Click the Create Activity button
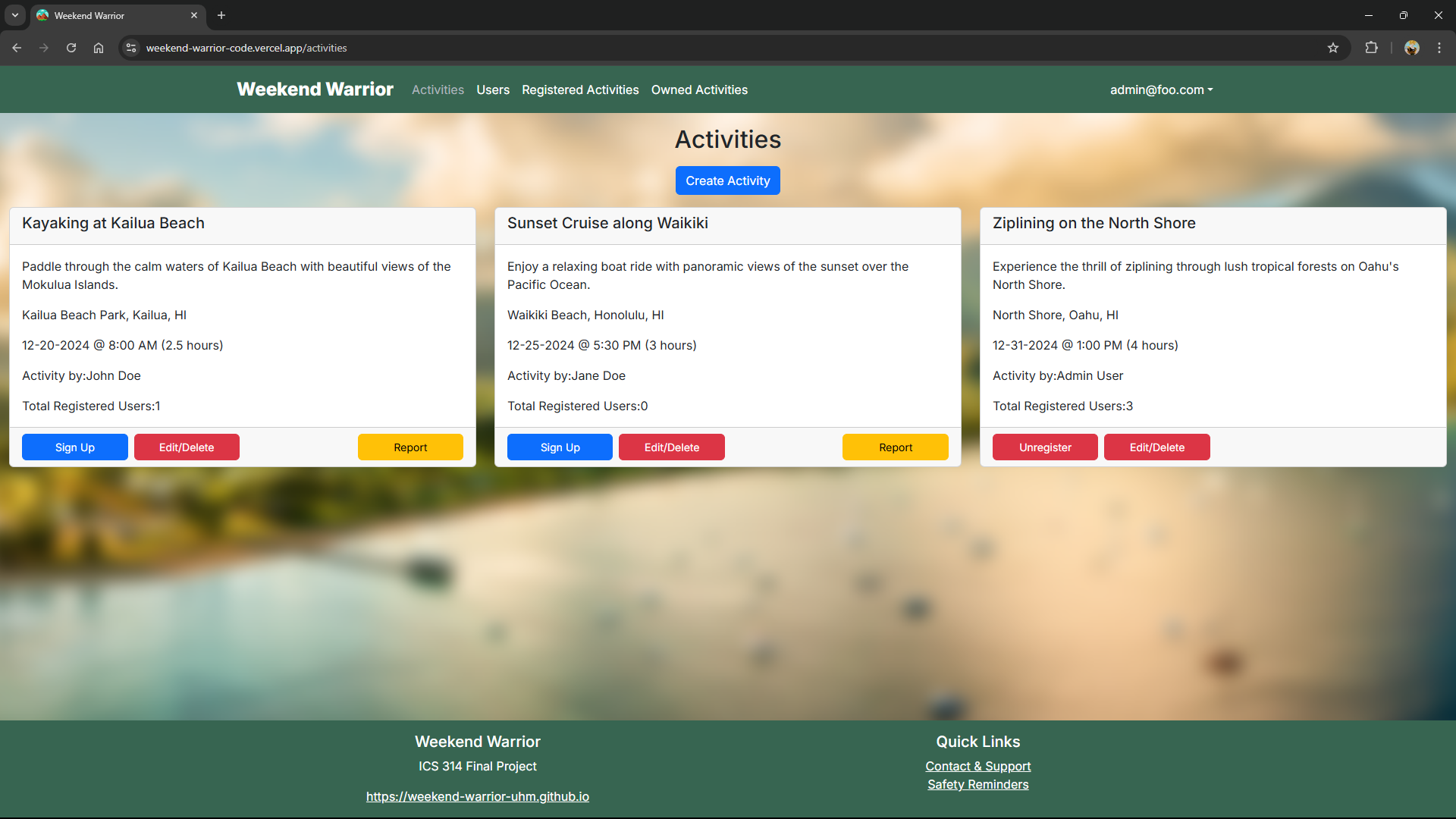Viewport: 1456px width, 819px height. click(x=727, y=180)
